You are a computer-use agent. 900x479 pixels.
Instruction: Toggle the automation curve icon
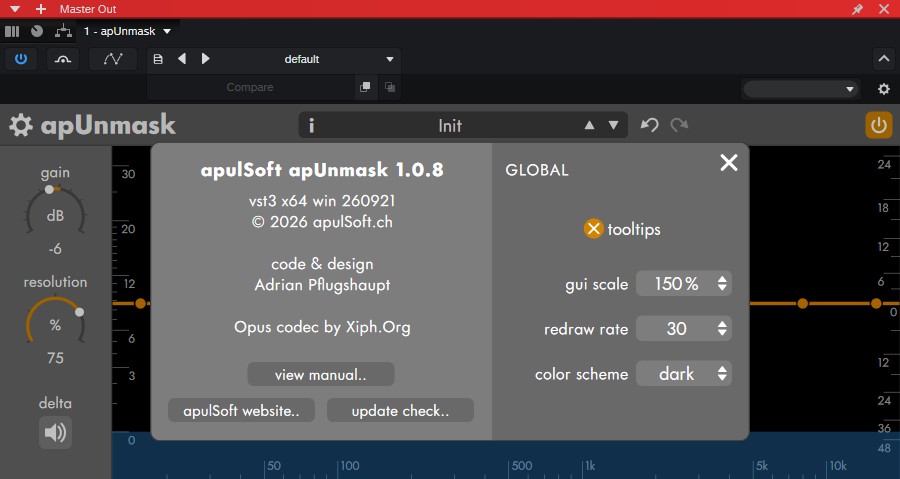(112, 59)
